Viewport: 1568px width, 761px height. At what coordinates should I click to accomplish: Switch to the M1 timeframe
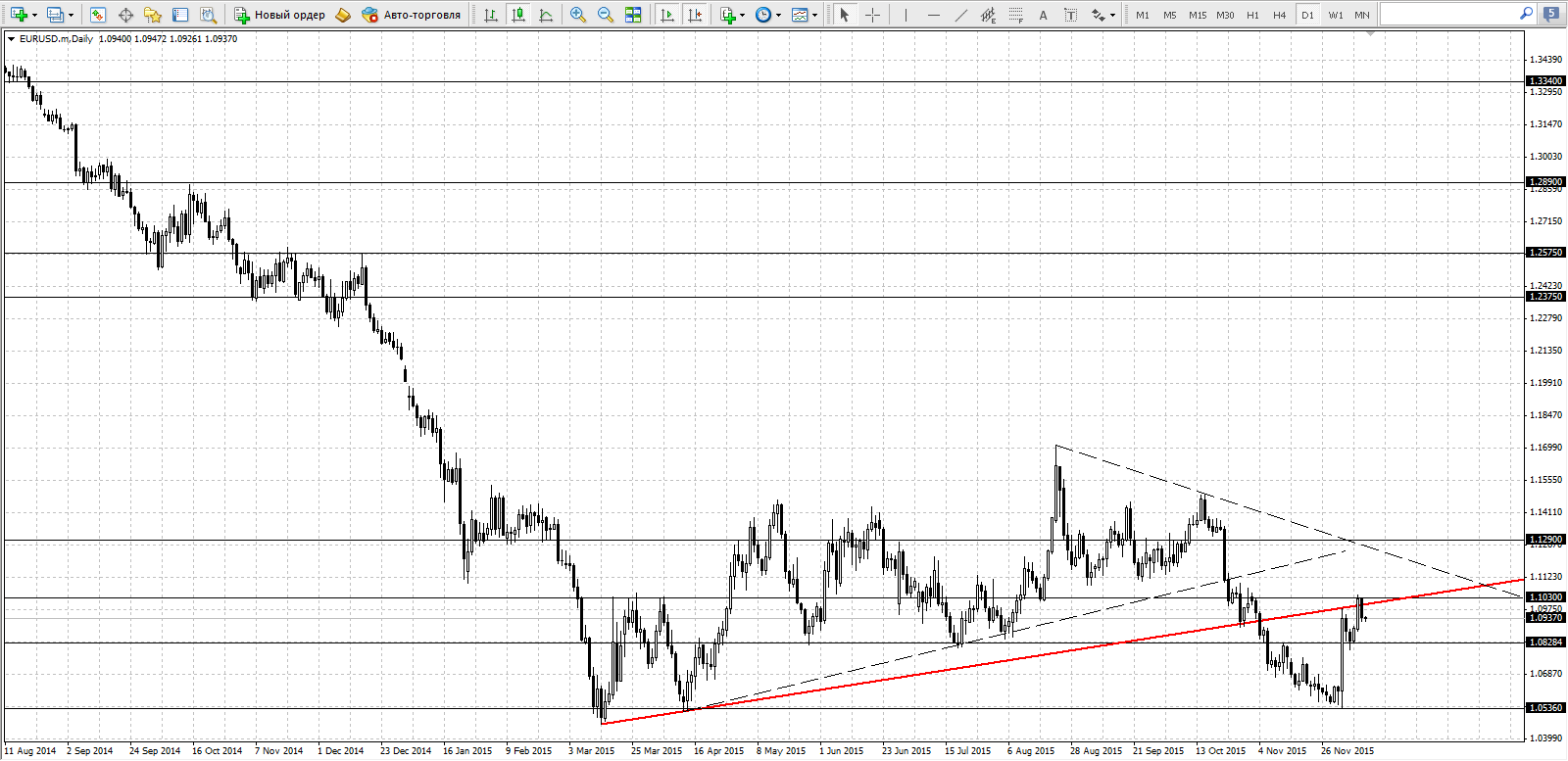pos(1143,15)
